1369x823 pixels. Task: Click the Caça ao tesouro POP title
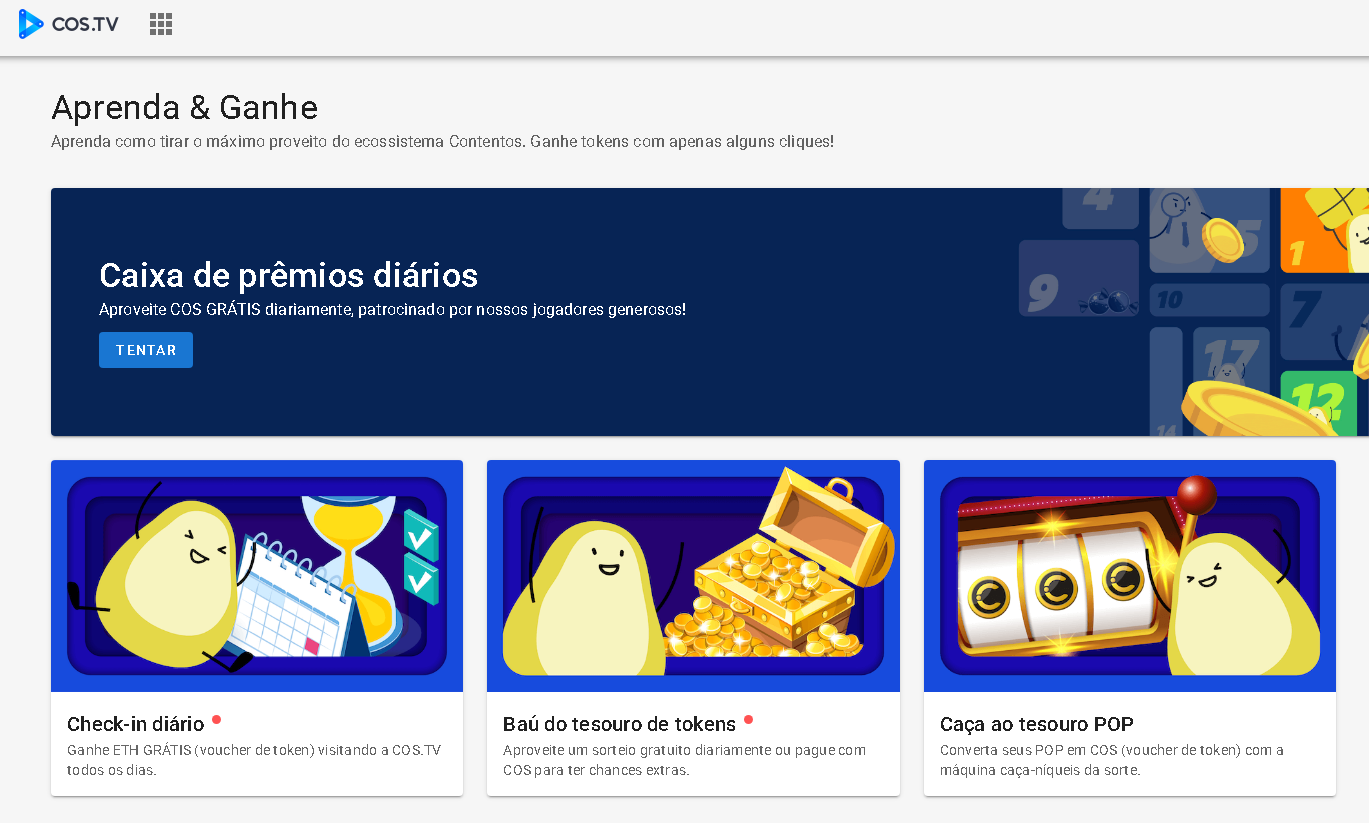(x=1037, y=724)
